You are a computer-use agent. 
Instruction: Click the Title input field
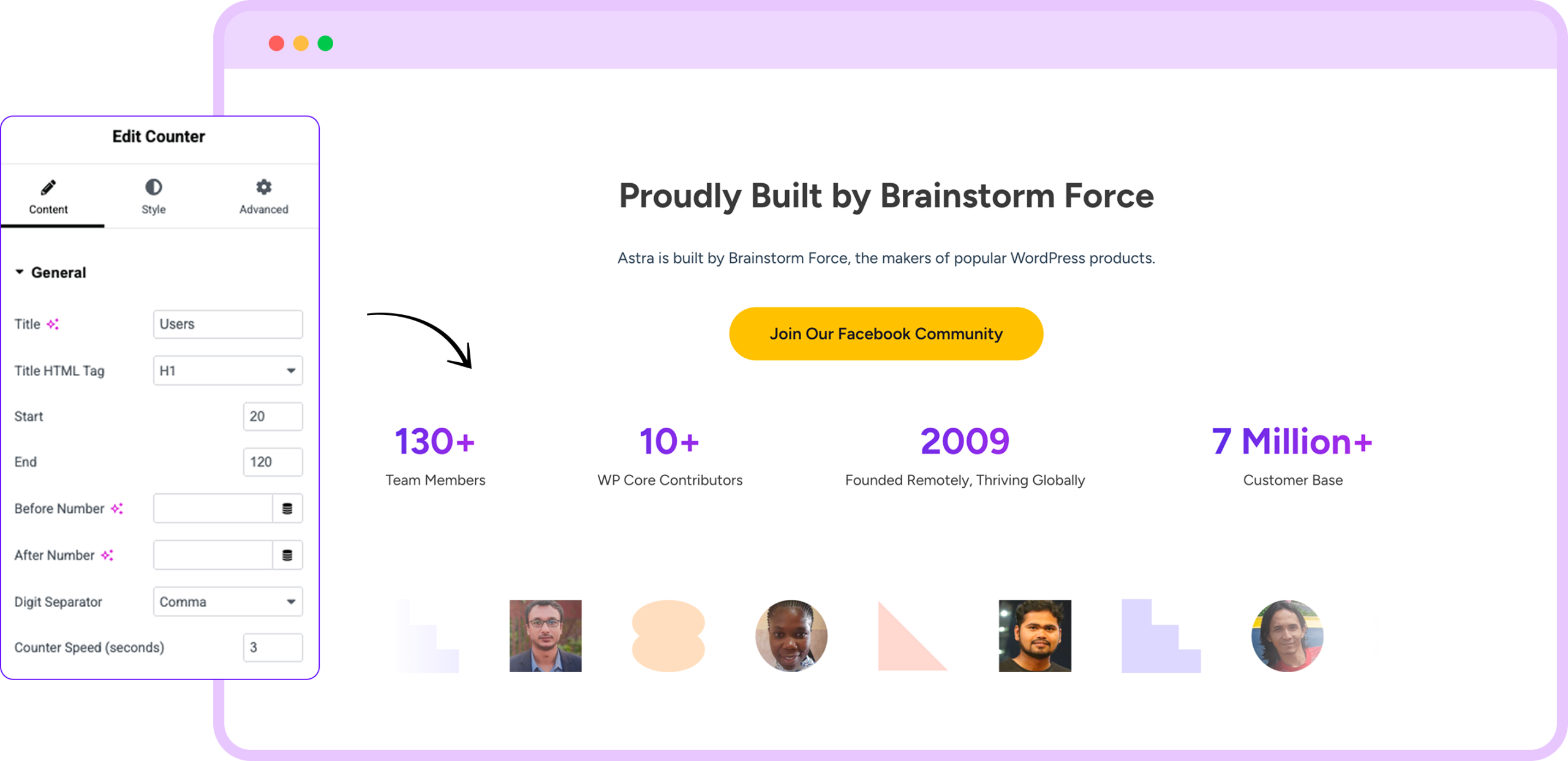point(228,324)
